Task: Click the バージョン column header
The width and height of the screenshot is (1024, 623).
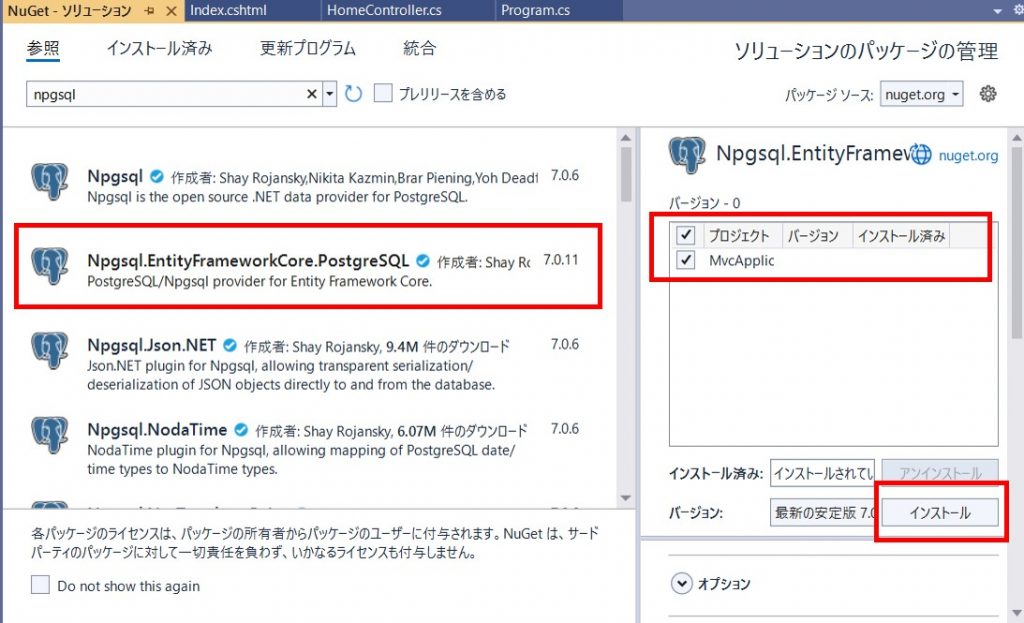Action: pos(813,236)
